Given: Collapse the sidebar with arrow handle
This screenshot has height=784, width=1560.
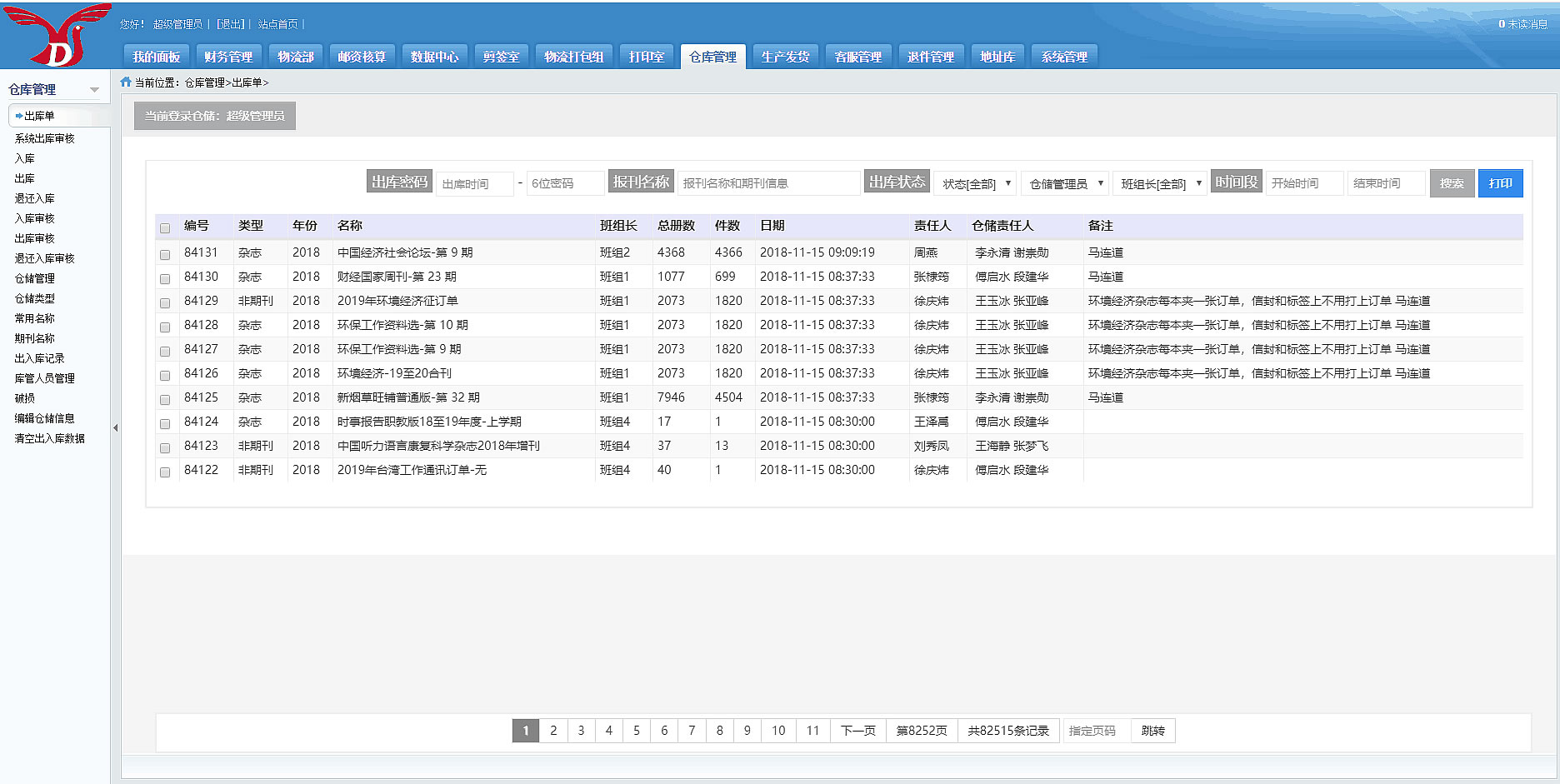Looking at the screenshot, I should tap(115, 428).
